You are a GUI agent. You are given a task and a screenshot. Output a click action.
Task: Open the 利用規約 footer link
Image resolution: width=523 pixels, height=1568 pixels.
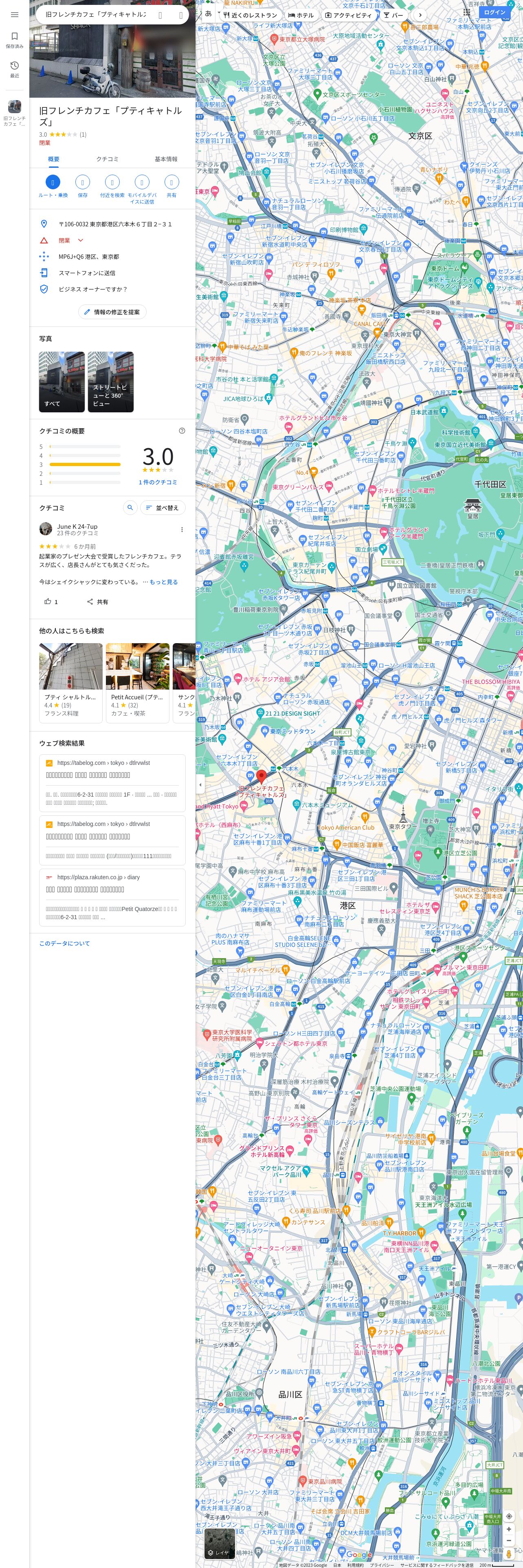click(x=355, y=1564)
